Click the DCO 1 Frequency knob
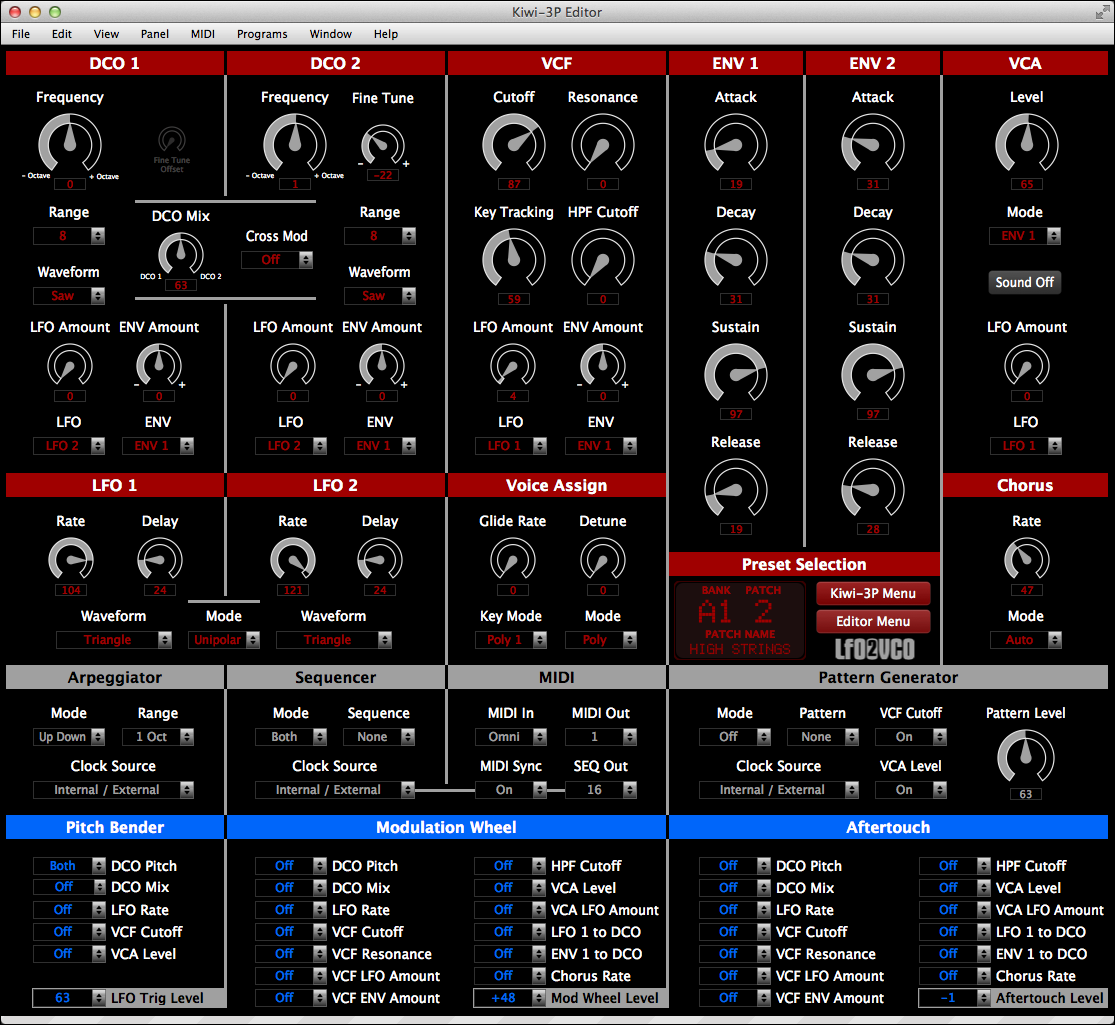The height and width of the screenshot is (1025, 1115). click(69, 143)
